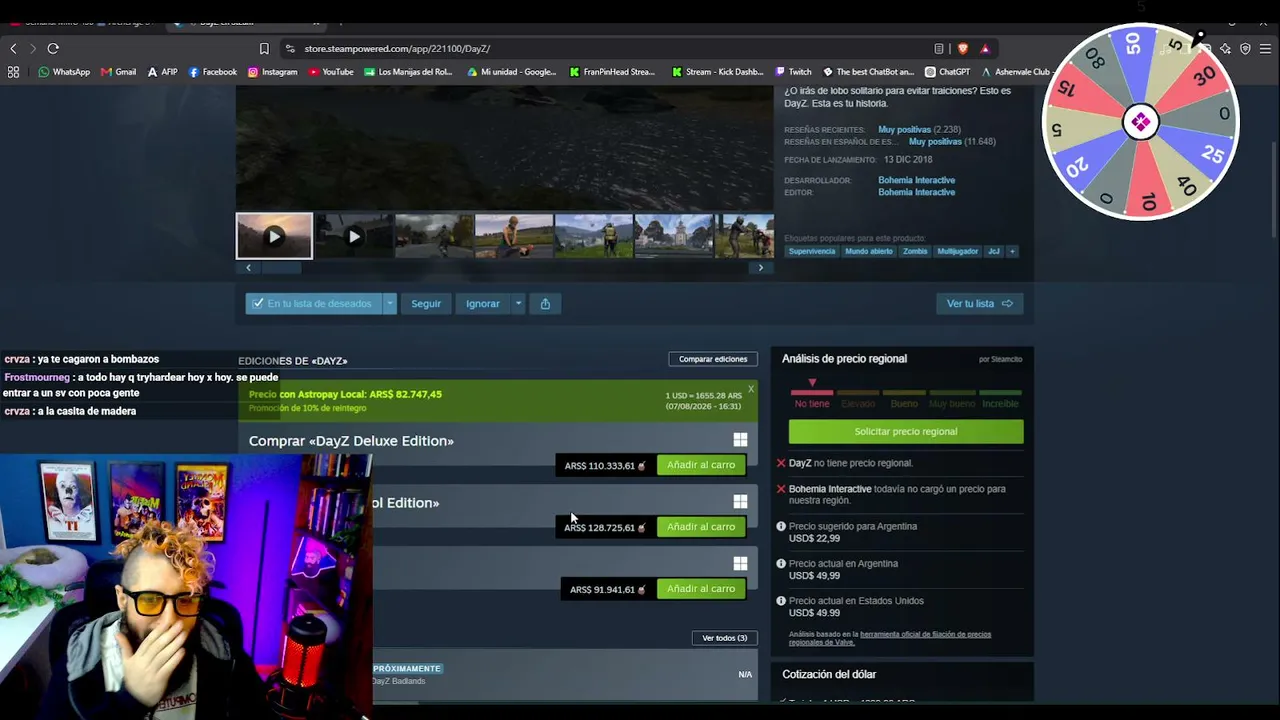Go back with the browser back arrow

pos(13,48)
